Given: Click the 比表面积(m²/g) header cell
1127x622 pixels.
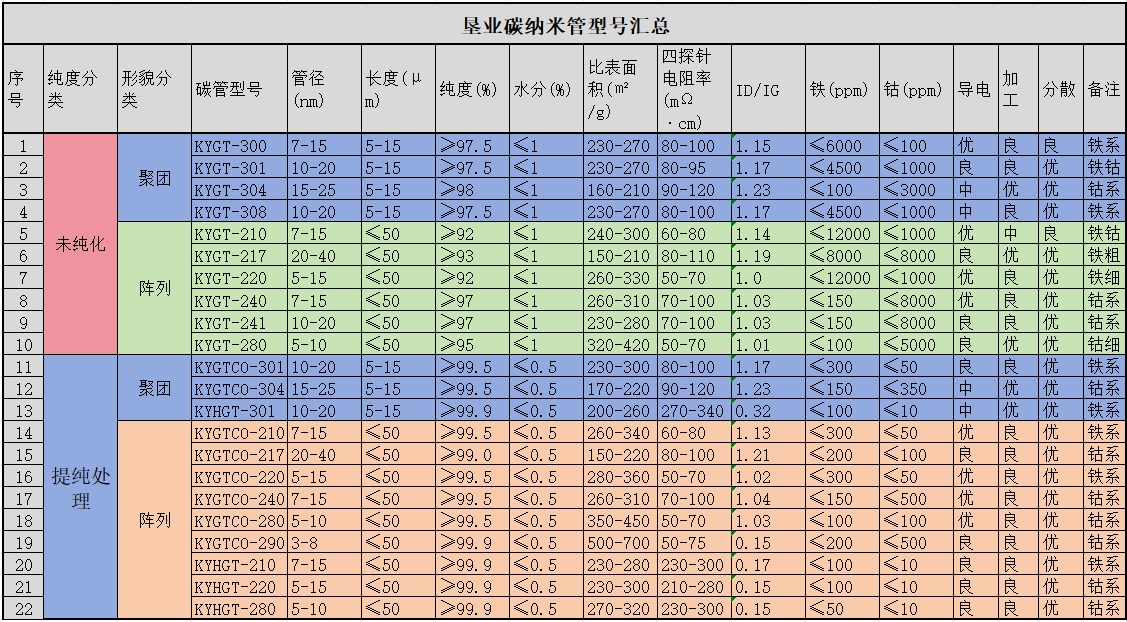Looking at the screenshot, I should [620, 88].
